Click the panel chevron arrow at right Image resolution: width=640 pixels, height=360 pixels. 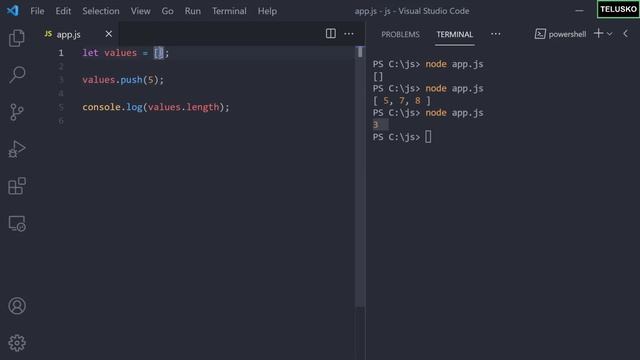click(x=625, y=33)
